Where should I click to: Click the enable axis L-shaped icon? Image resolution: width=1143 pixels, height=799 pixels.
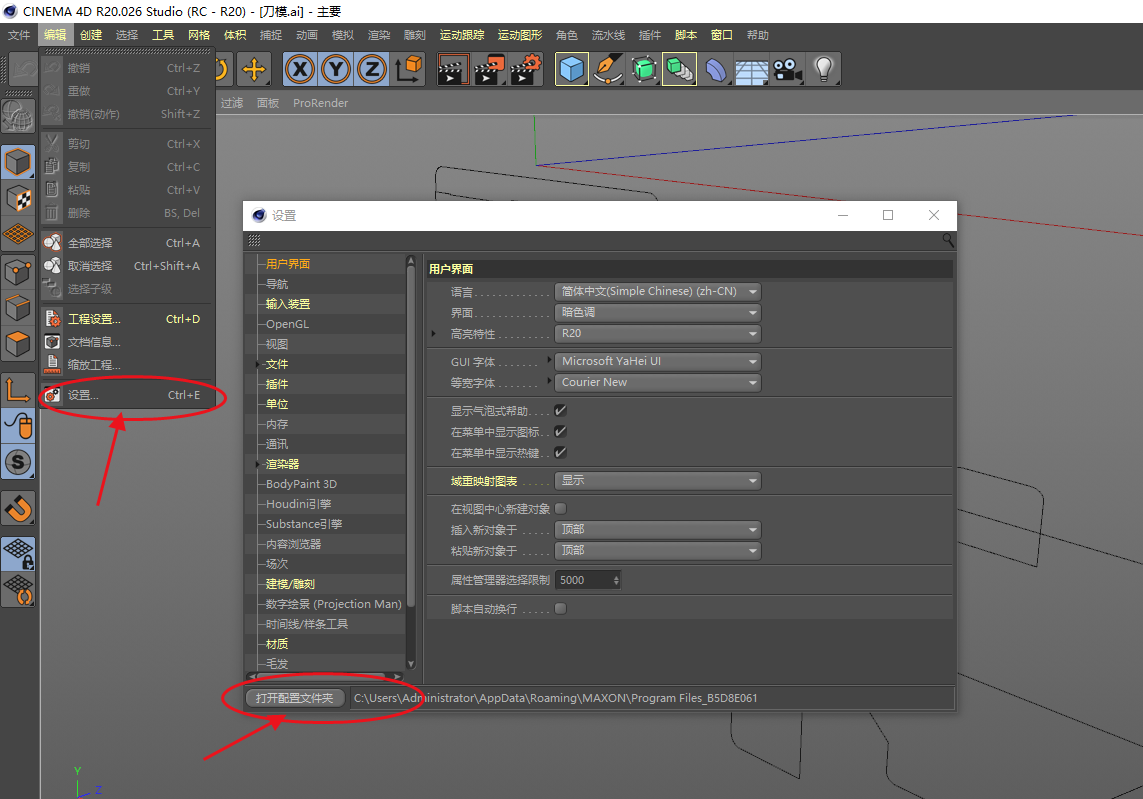point(18,390)
